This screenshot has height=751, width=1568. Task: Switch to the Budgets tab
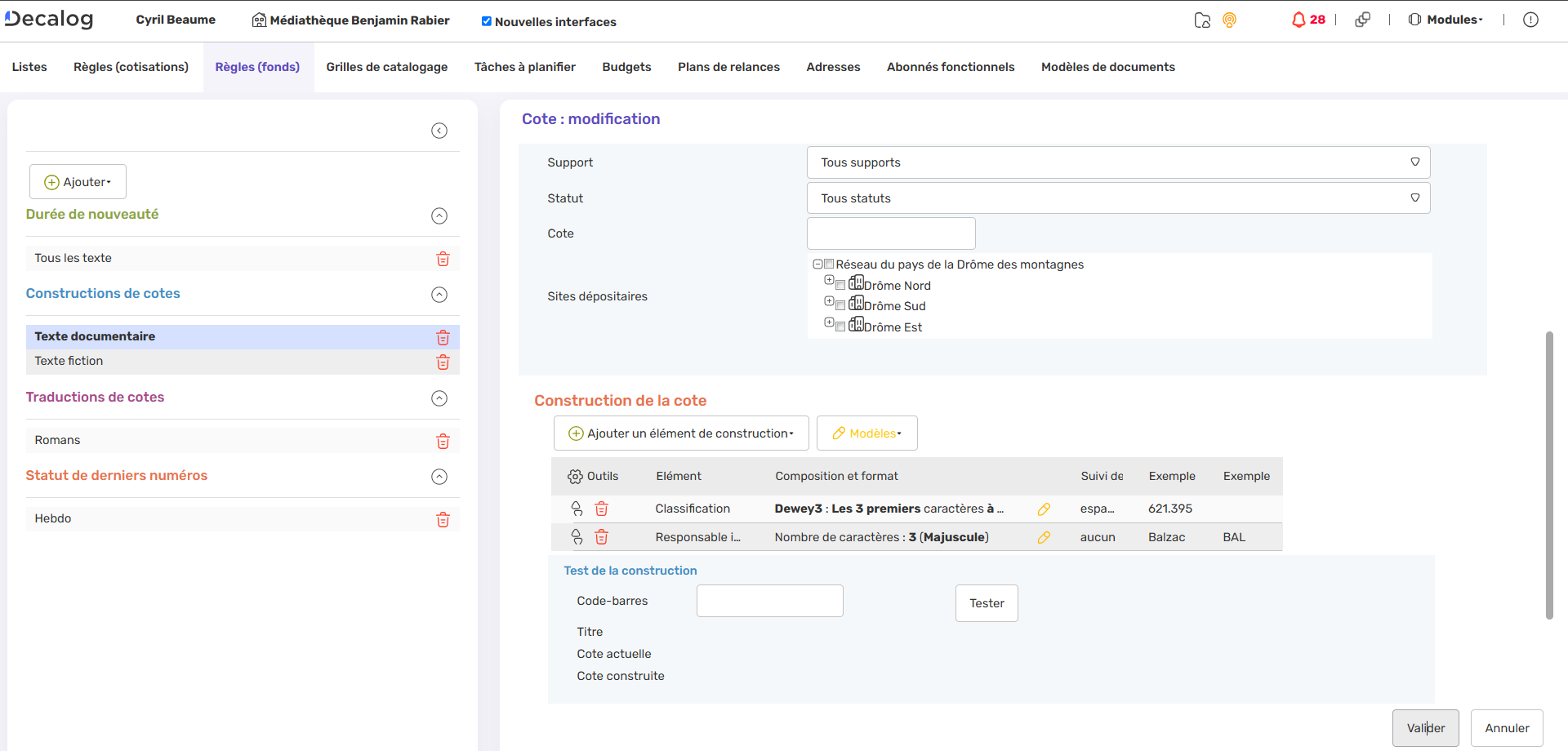tap(626, 67)
